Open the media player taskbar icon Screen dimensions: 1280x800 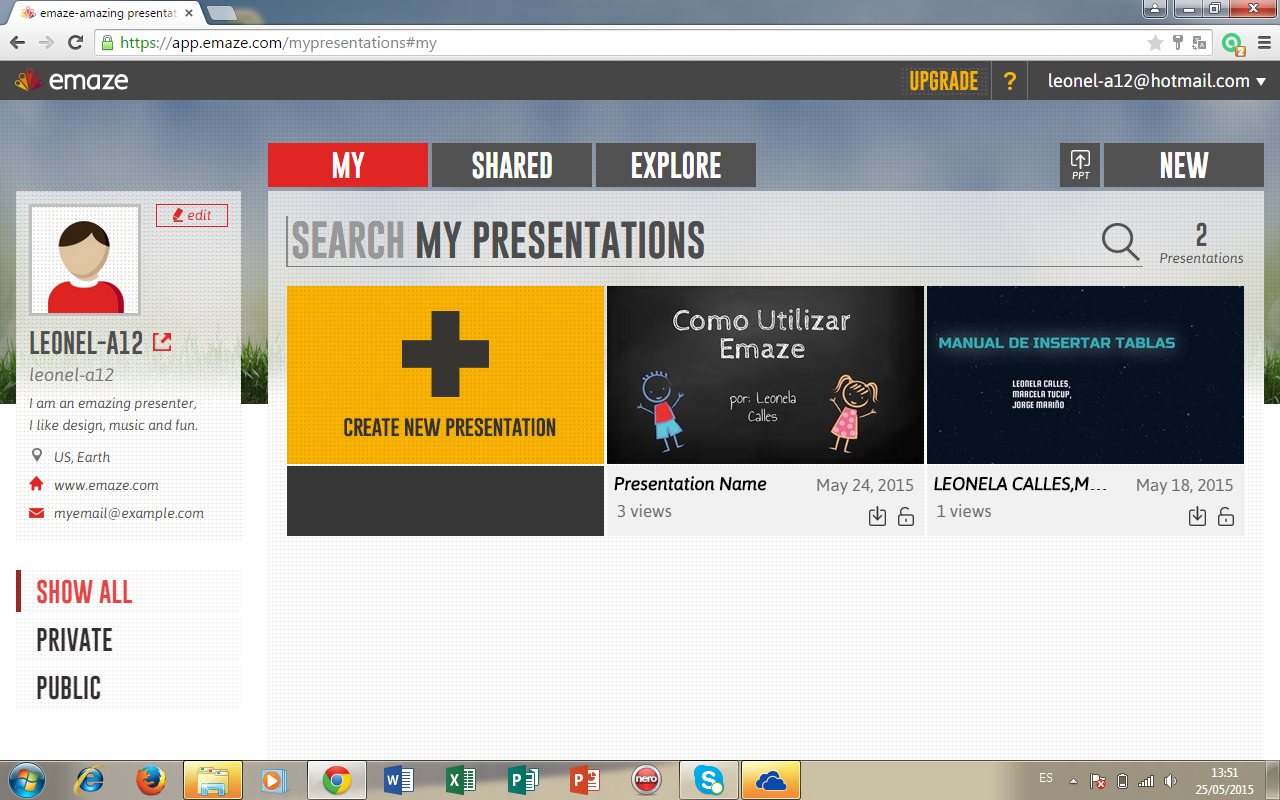click(x=274, y=780)
